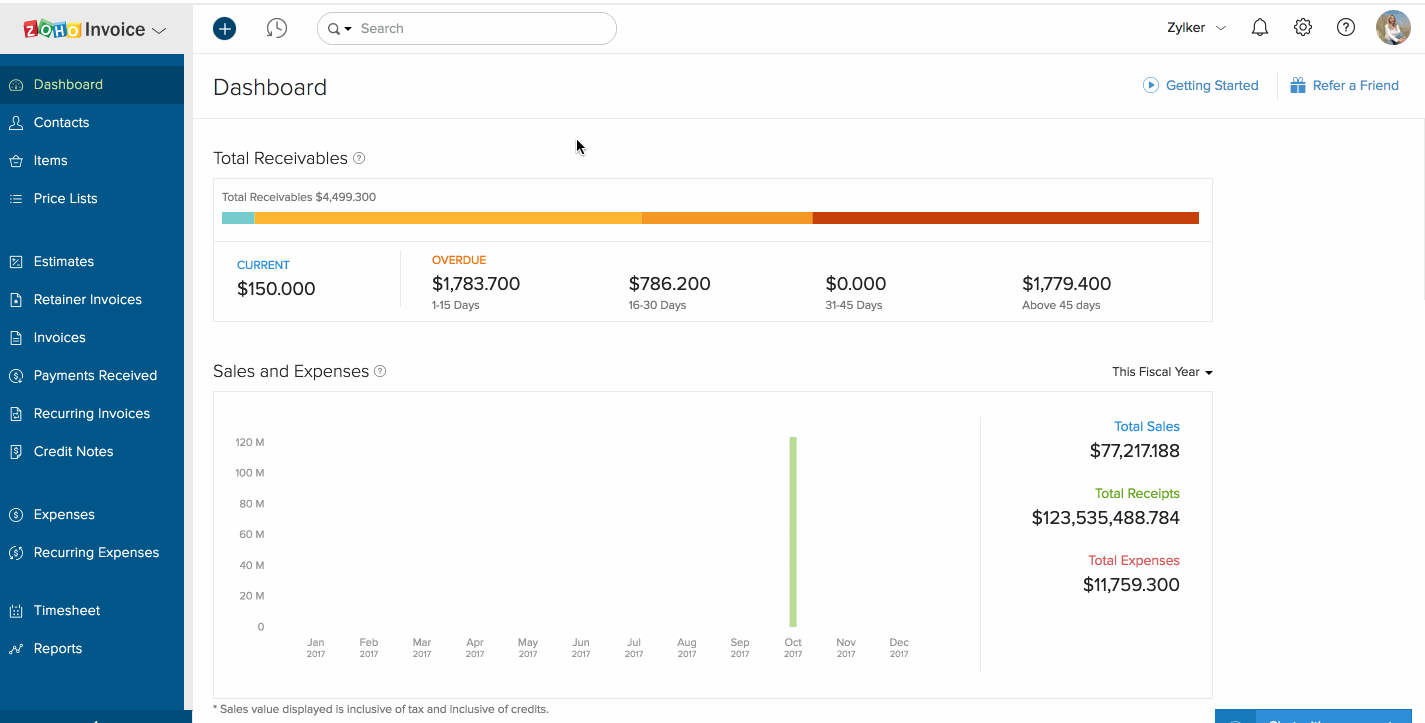Open Payments Received in the sidebar
The height and width of the screenshot is (723, 1425).
tap(95, 375)
